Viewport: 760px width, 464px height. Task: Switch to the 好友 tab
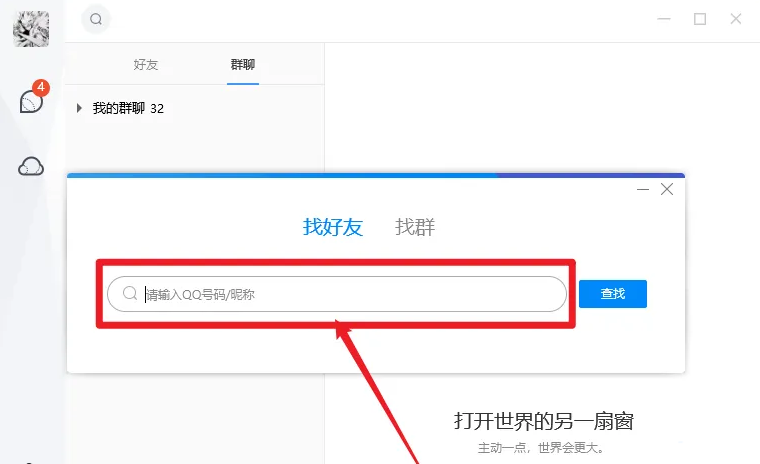[x=146, y=64]
